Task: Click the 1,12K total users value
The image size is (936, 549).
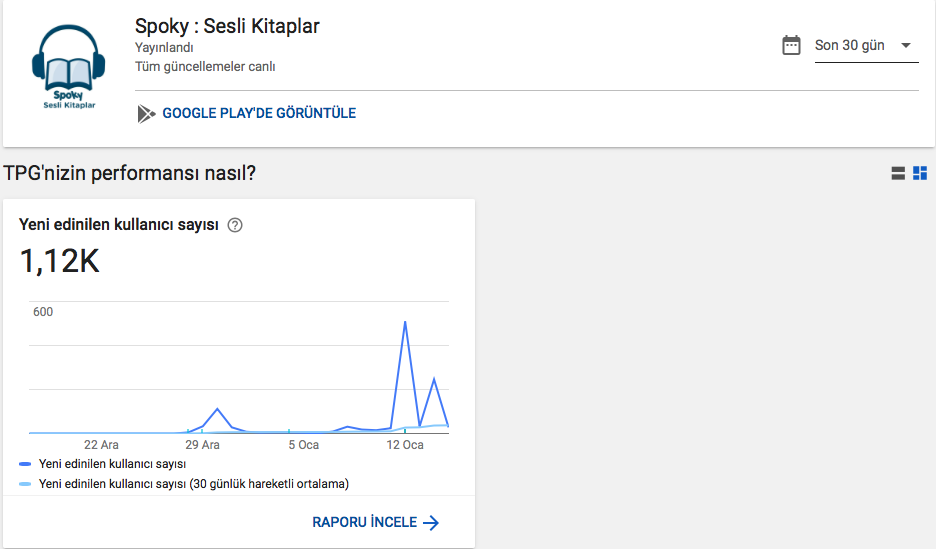Action: click(60, 261)
